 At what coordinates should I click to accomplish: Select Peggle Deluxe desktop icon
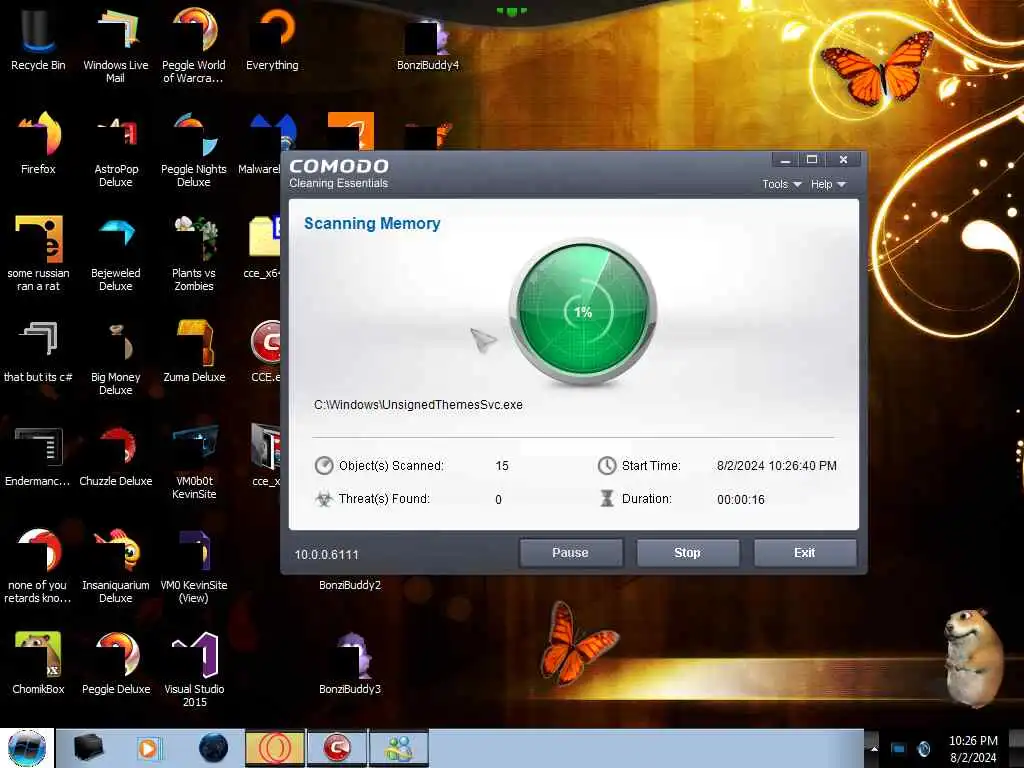coord(116,663)
